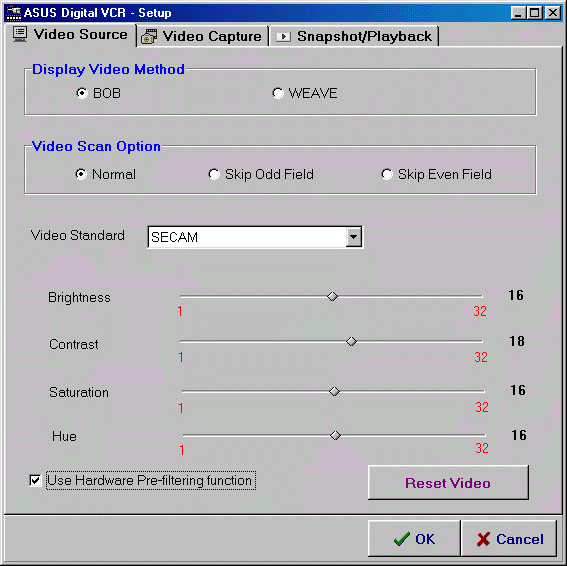
Task: Click the green checkmark icon on OK
Action: point(402,539)
